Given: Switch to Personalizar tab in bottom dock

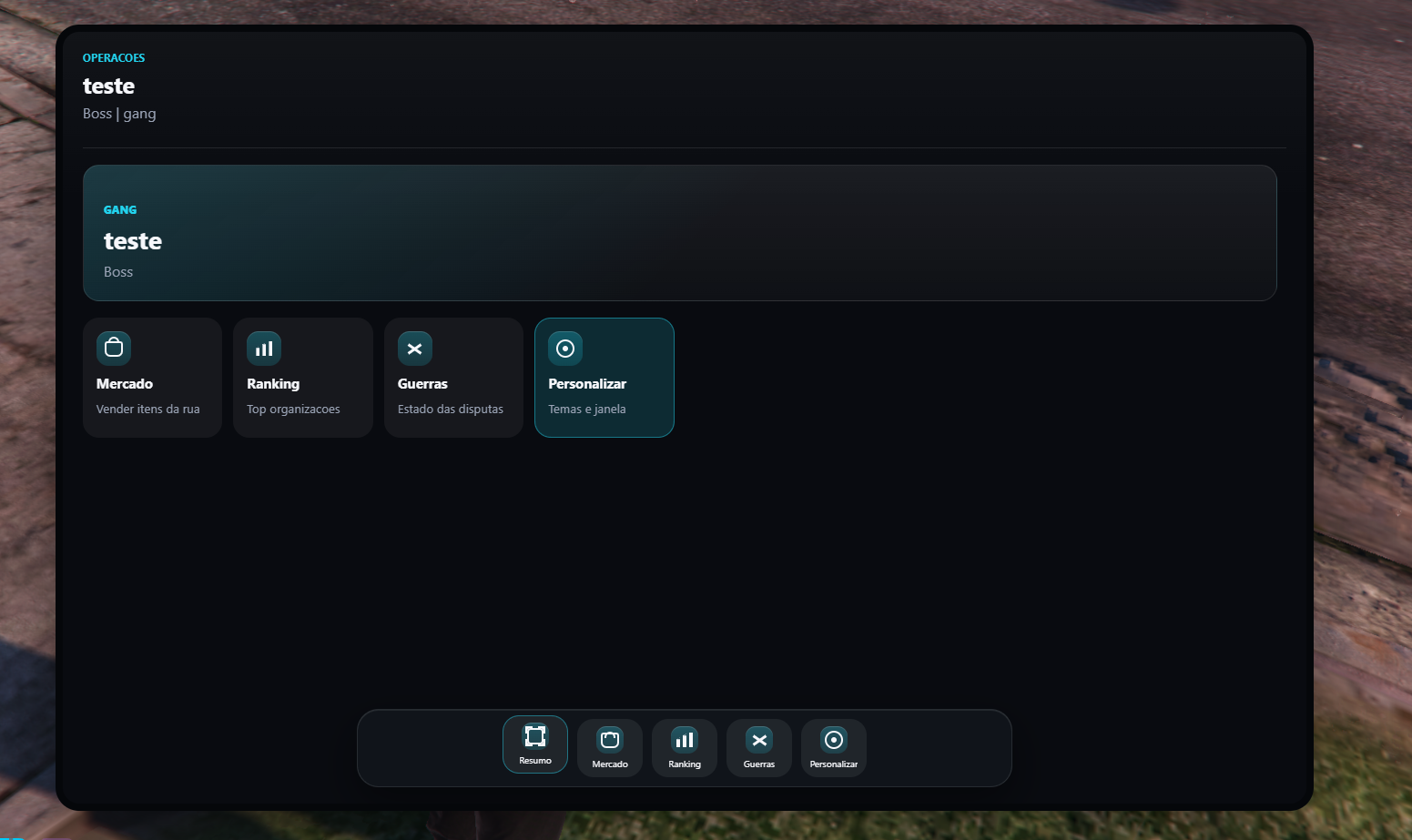Looking at the screenshot, I should (834, 748).
